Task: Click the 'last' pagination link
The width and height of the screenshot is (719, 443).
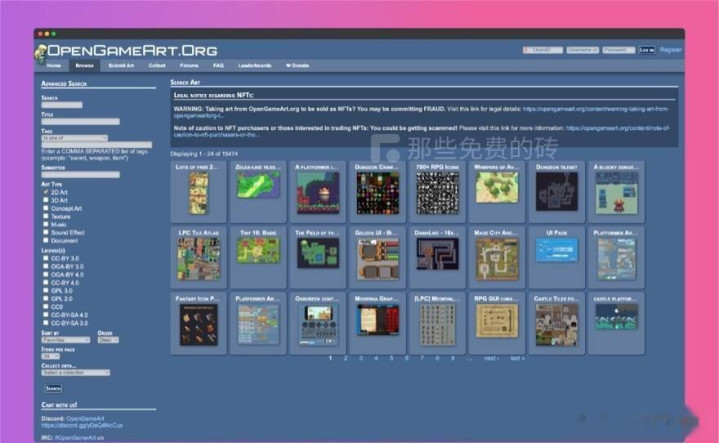Action: click(x=517, y=358)
